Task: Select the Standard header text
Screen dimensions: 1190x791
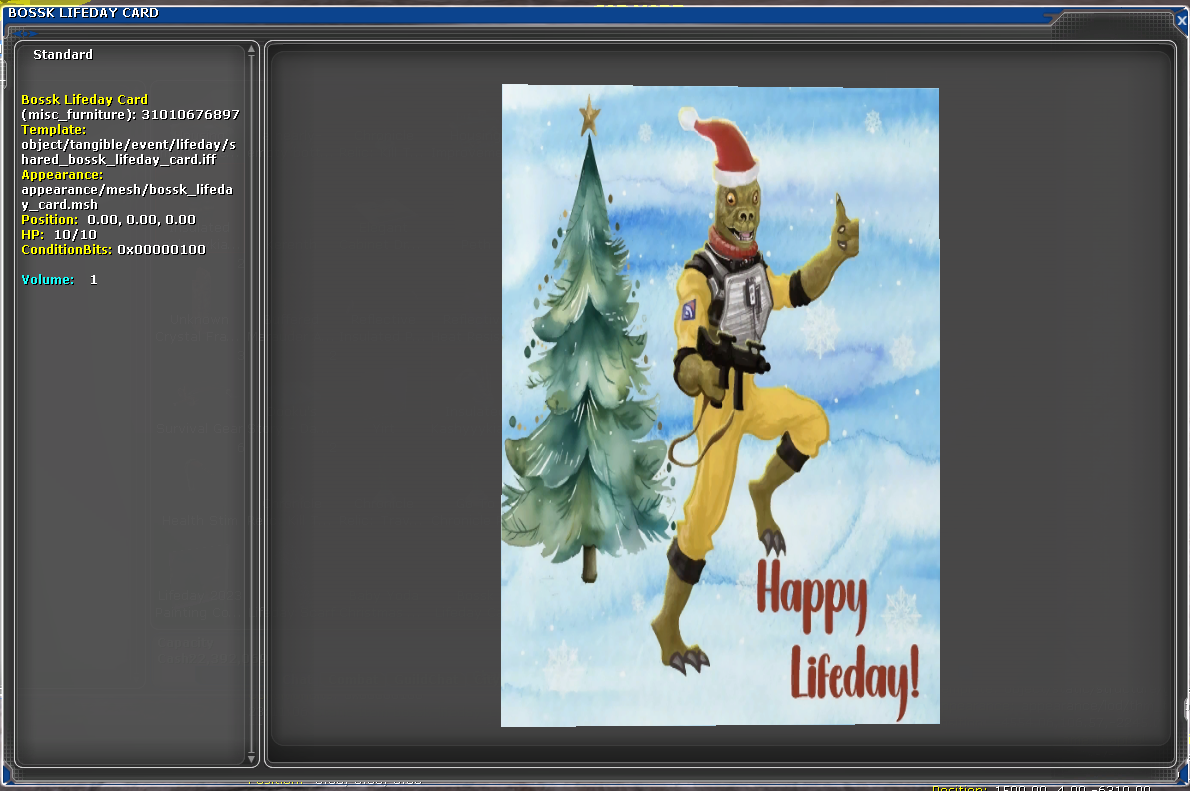Action: point(63,55)
